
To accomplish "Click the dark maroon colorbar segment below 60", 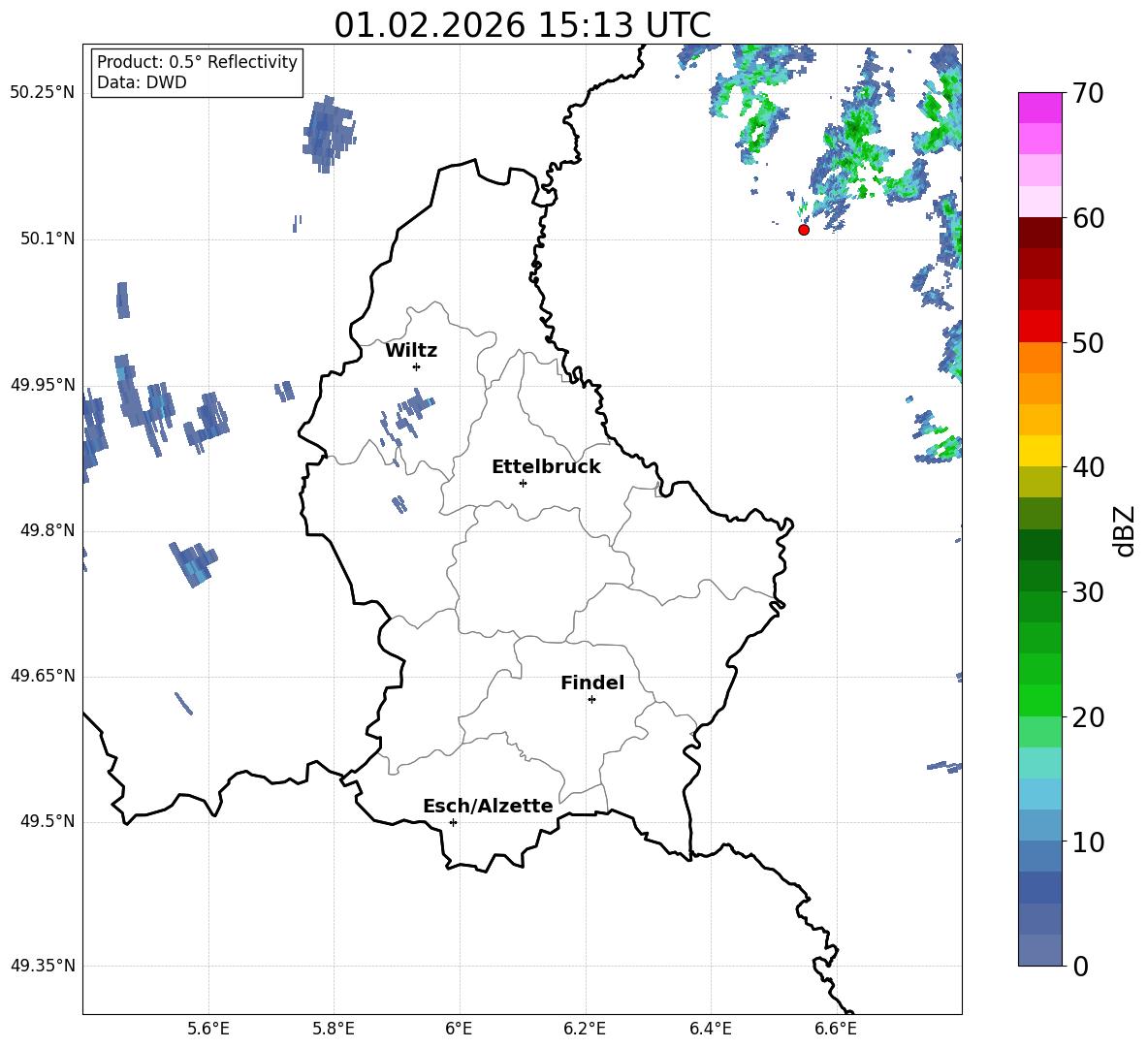I will pyautogui.click(x=1039, y=233).
